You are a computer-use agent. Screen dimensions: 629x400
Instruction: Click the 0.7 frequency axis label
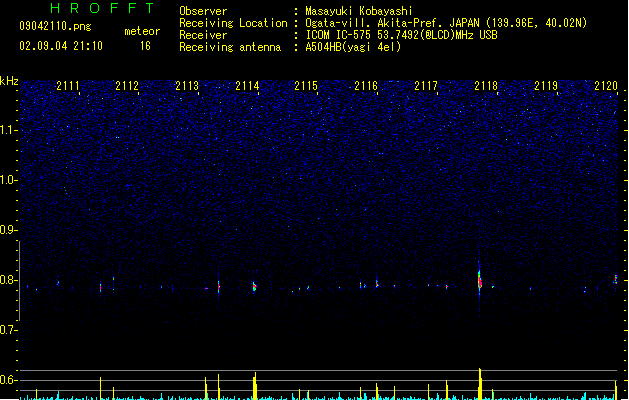pyautogui.click(x=8, y=330)
